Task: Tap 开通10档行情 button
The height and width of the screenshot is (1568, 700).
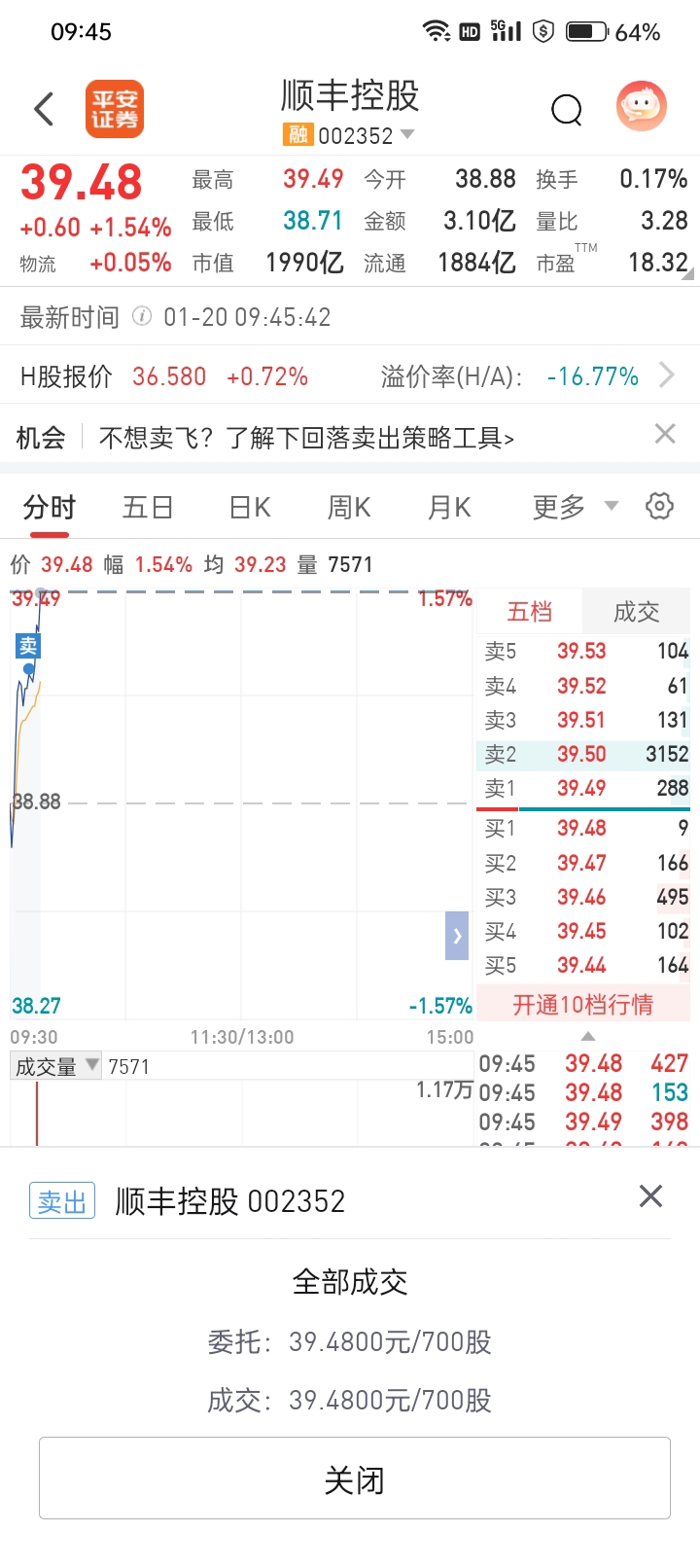Action: click(583, 1004)
